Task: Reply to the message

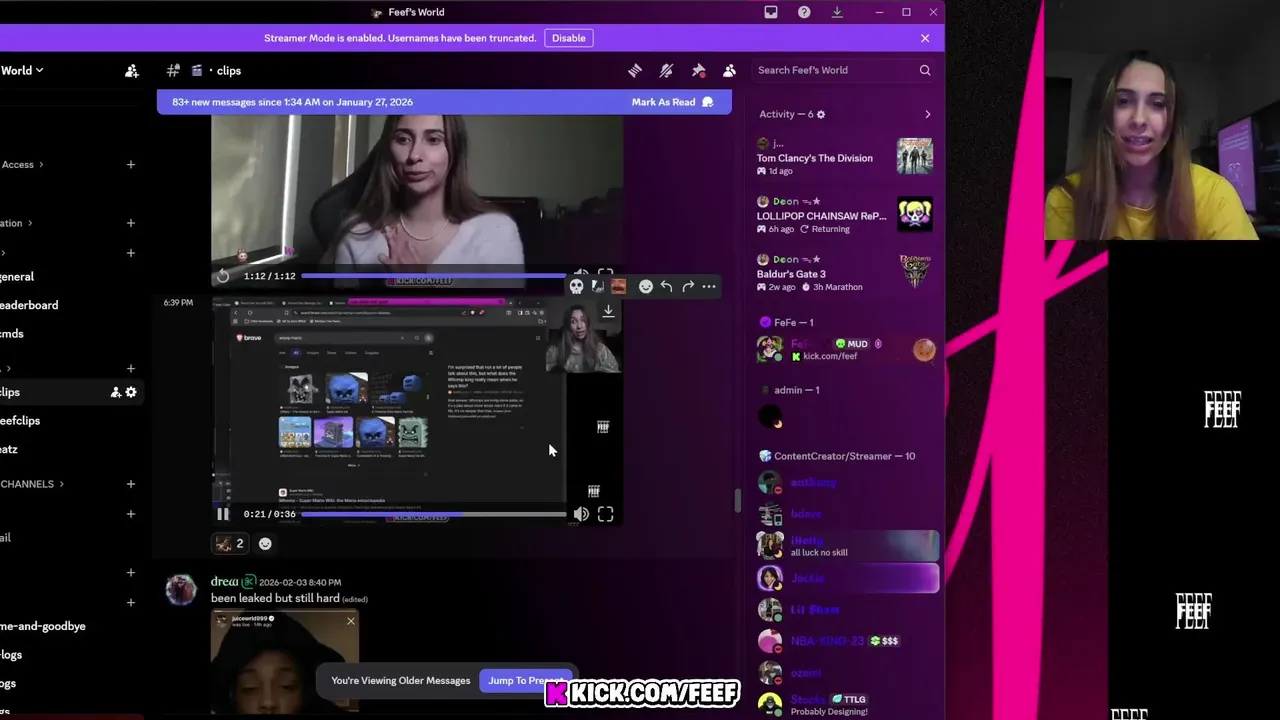Action: 667,286
